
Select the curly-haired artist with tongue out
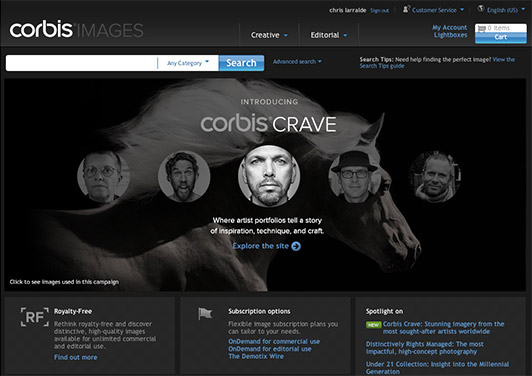click(184, 176)
